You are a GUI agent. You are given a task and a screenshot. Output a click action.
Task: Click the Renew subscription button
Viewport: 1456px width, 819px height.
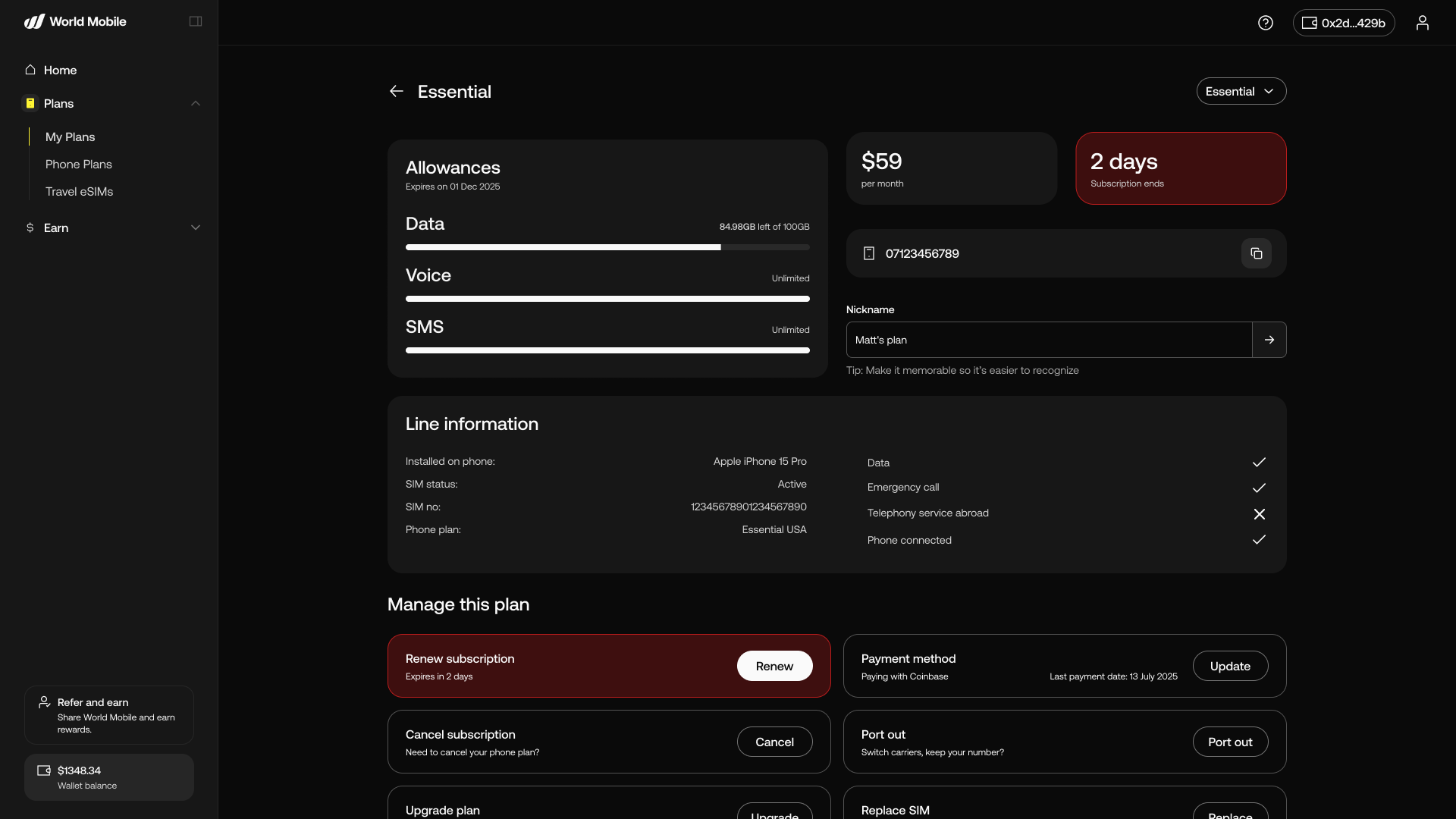[x=774, y=666]
